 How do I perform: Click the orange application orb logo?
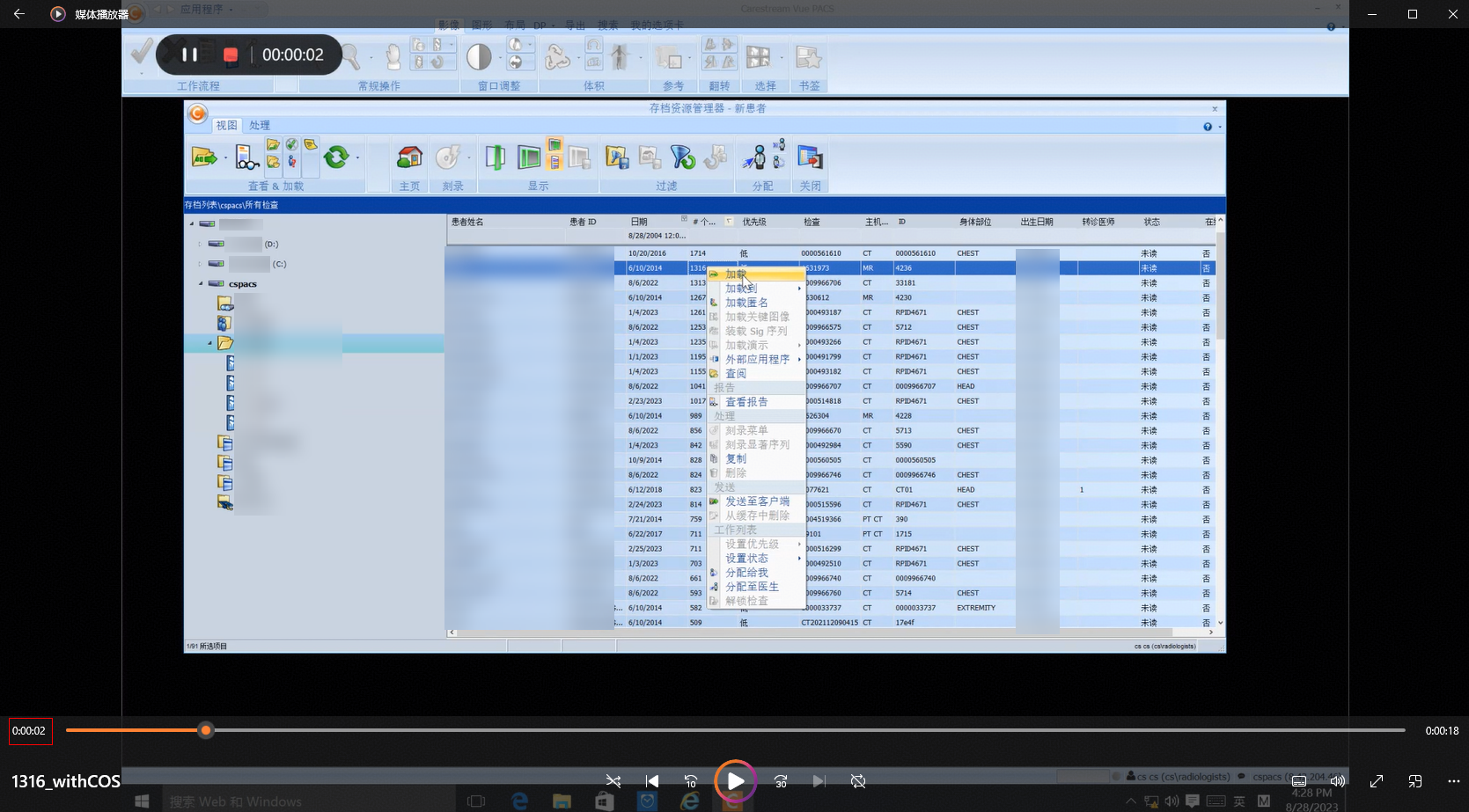(x=197, y=113)
